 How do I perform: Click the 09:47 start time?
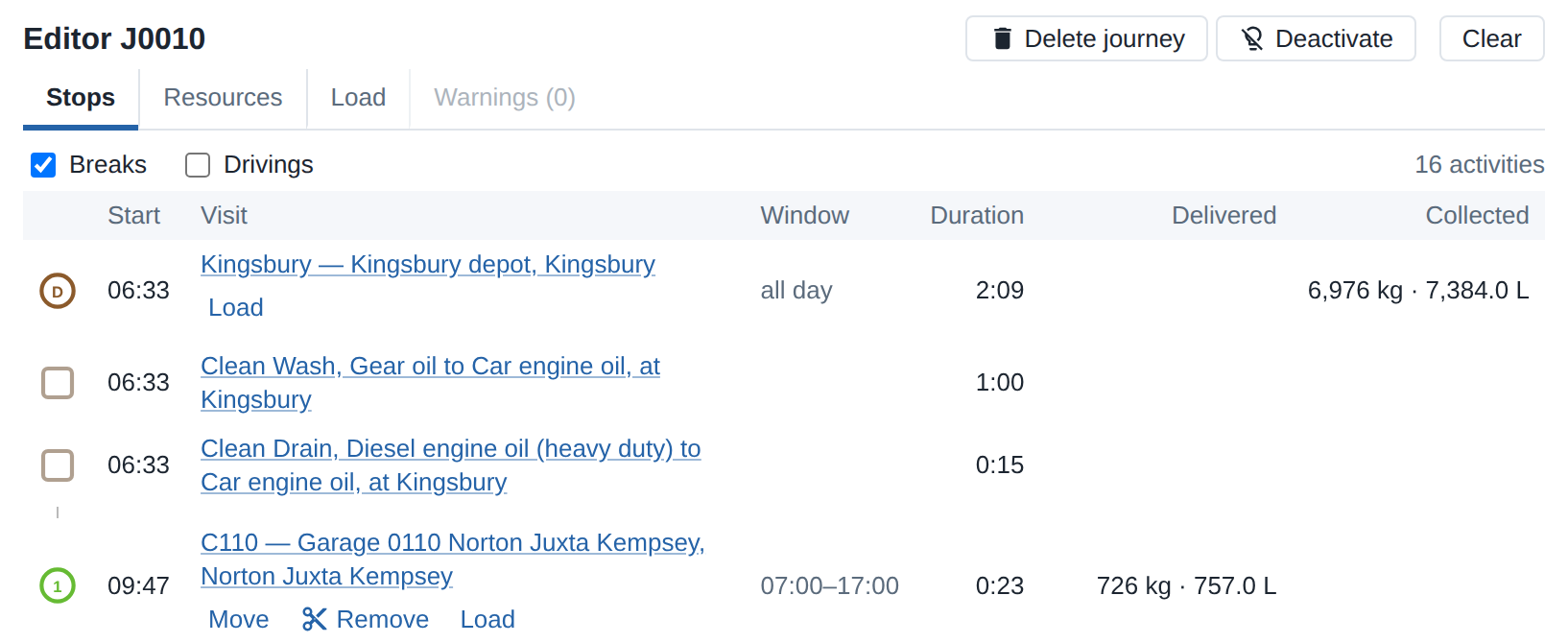click(x=138, y=585)
